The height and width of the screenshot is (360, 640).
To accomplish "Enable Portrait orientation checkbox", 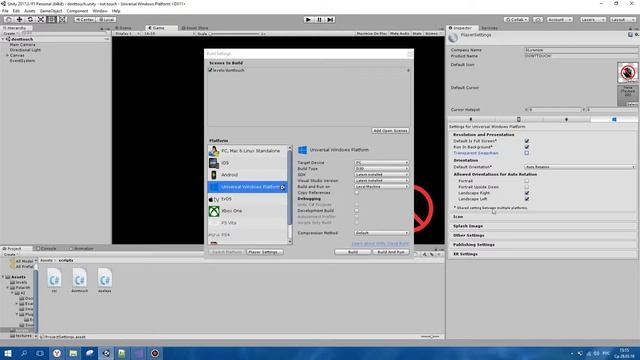I will pyautogui.click(x=527, y=181).
